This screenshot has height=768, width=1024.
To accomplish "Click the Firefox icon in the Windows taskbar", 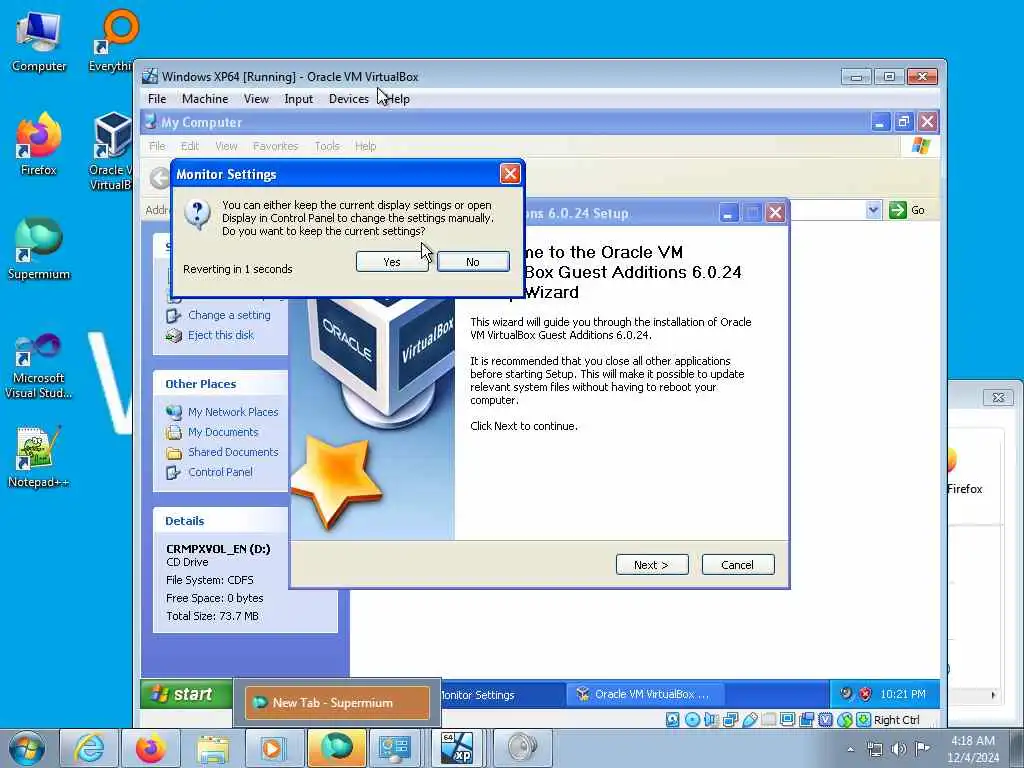I will coord(150,748).
